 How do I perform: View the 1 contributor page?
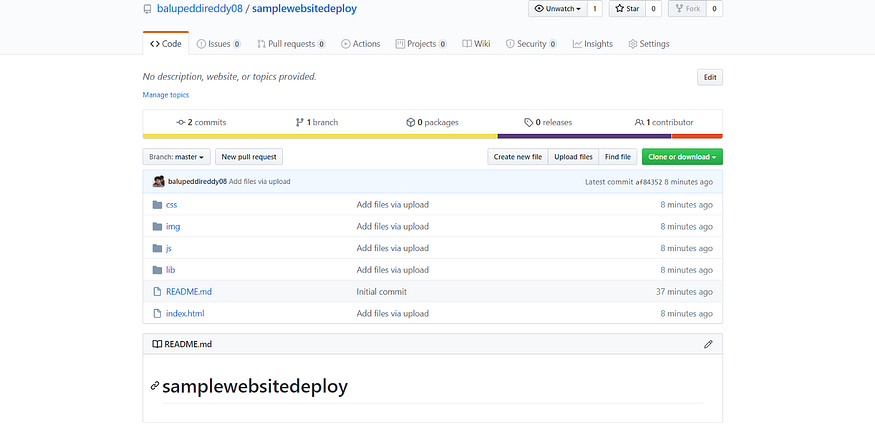tap(664, 122)
